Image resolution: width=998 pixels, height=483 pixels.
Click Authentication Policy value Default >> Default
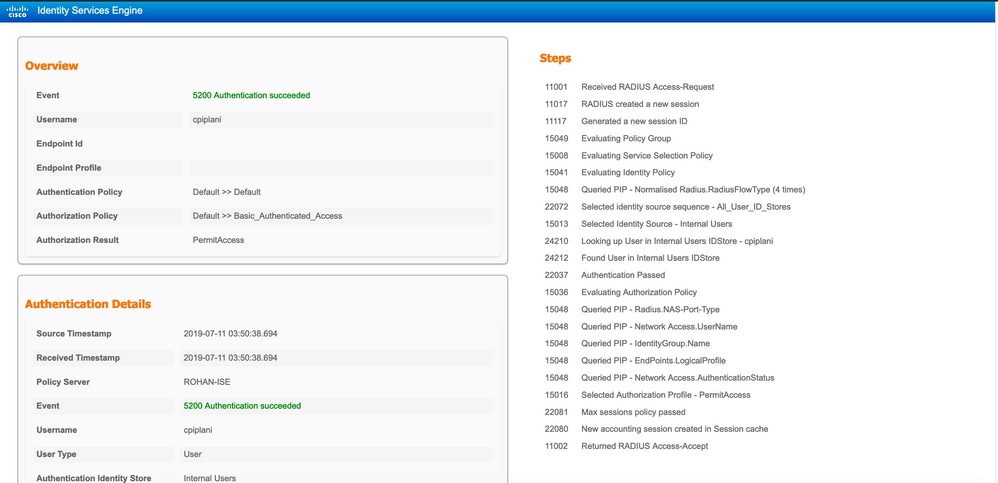point(227,192)
